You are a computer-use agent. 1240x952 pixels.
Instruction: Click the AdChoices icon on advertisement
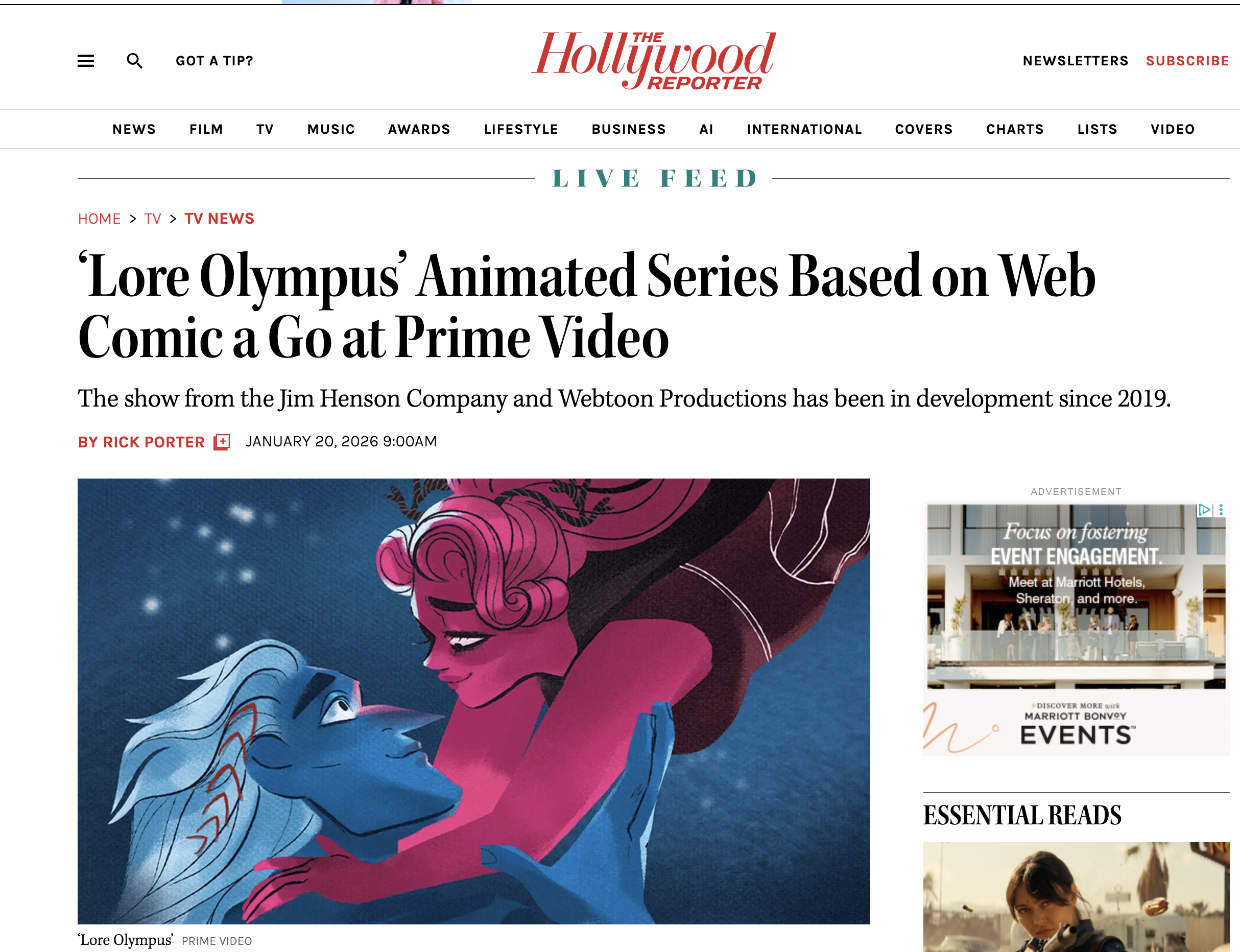tap(1204, 509)
